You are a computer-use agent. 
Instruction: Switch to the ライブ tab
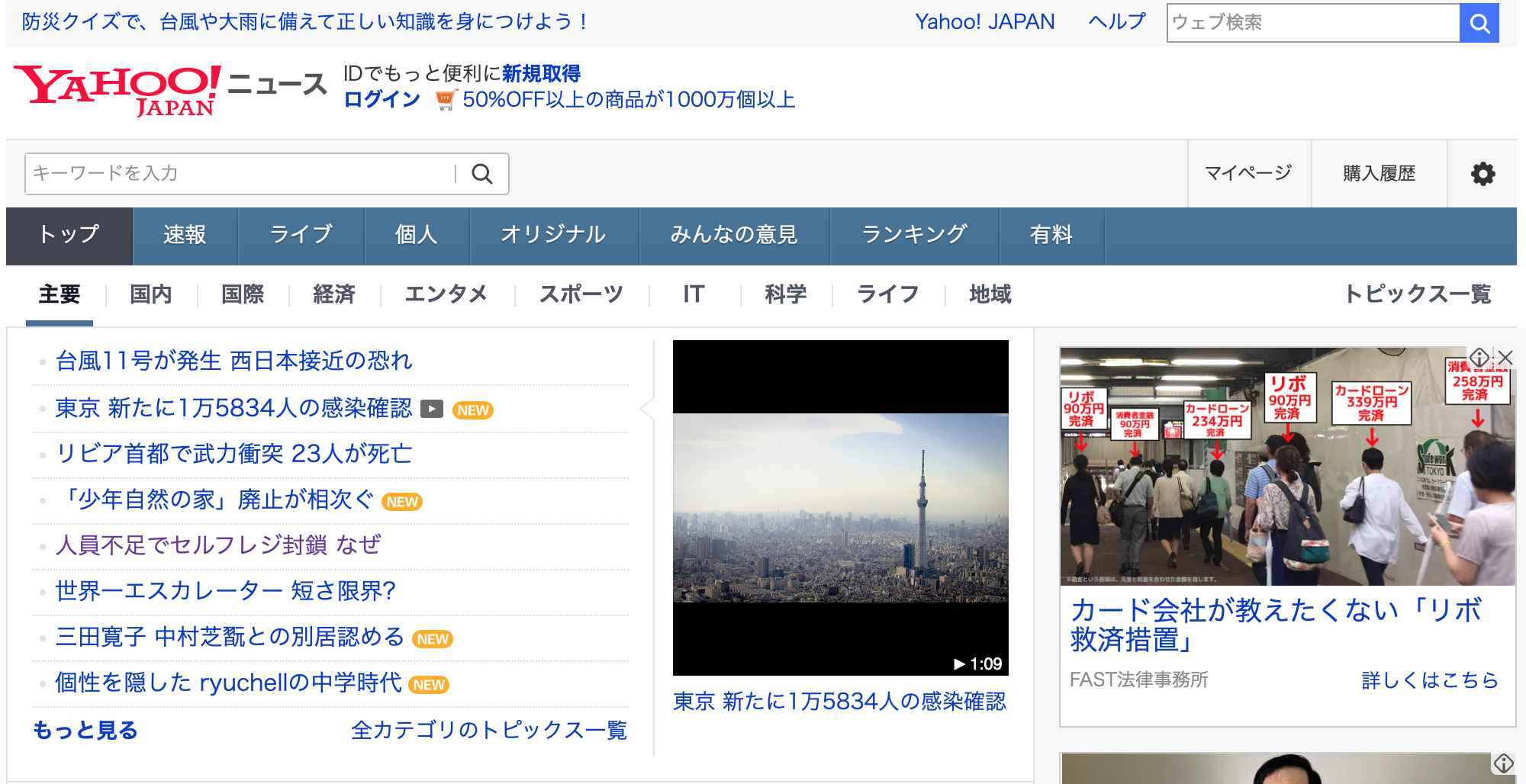pos(301,236)
